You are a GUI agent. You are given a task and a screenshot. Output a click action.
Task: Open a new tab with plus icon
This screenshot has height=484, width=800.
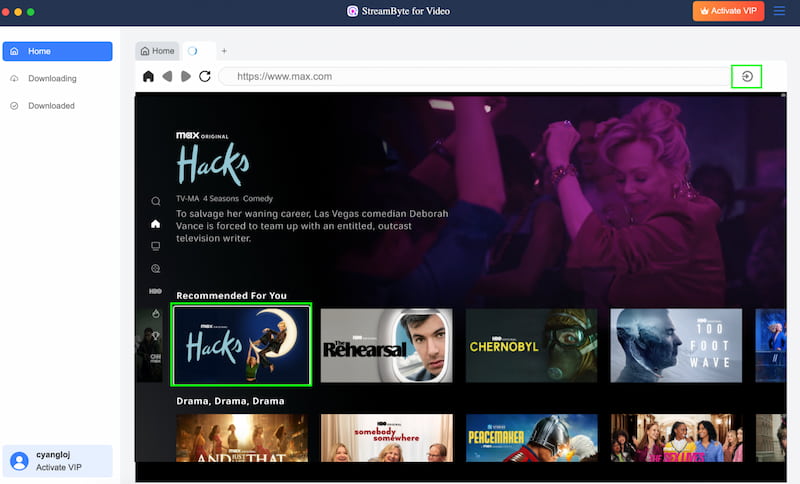pyautogui.click(x=224, y=51)
